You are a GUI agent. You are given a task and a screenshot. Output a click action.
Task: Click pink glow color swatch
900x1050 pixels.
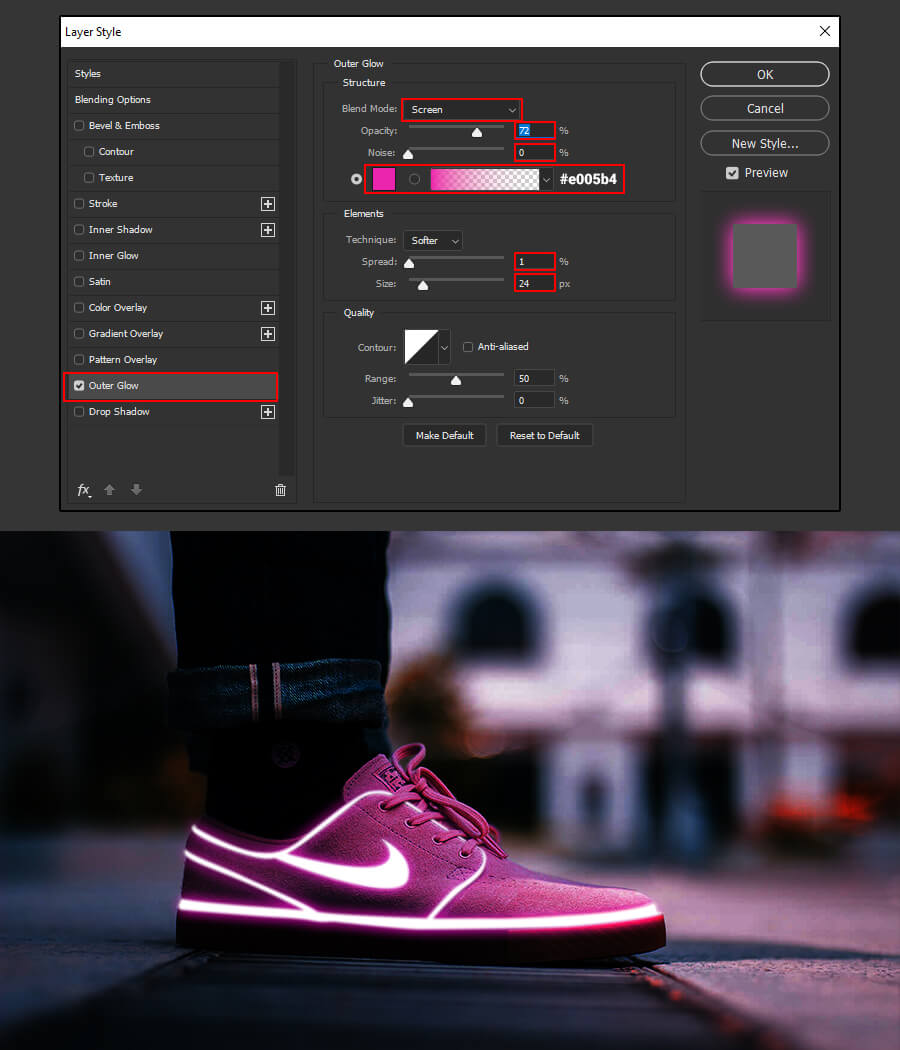point(384,179)
